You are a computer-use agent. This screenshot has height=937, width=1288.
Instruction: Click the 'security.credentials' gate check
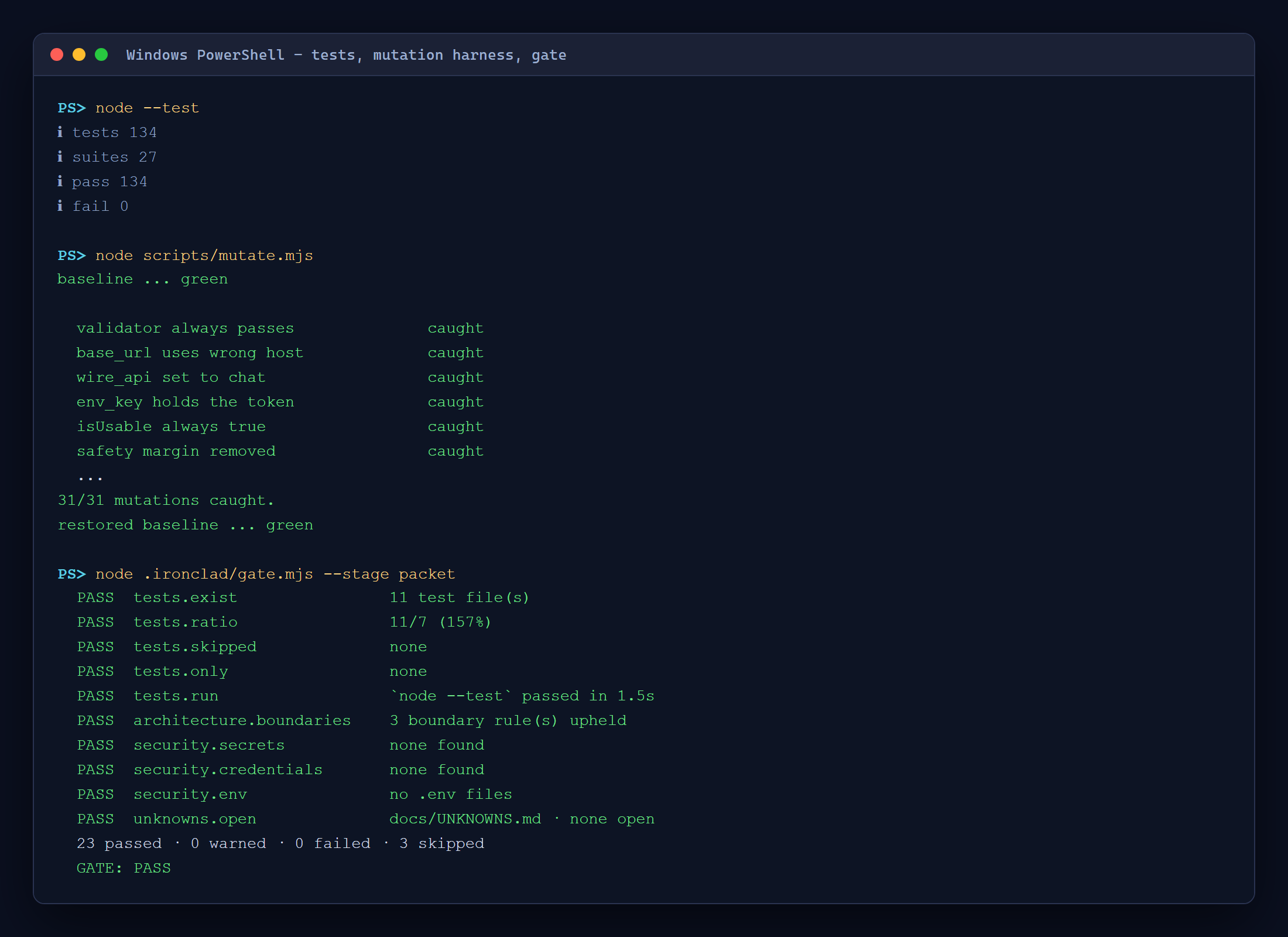pos(228,770)
